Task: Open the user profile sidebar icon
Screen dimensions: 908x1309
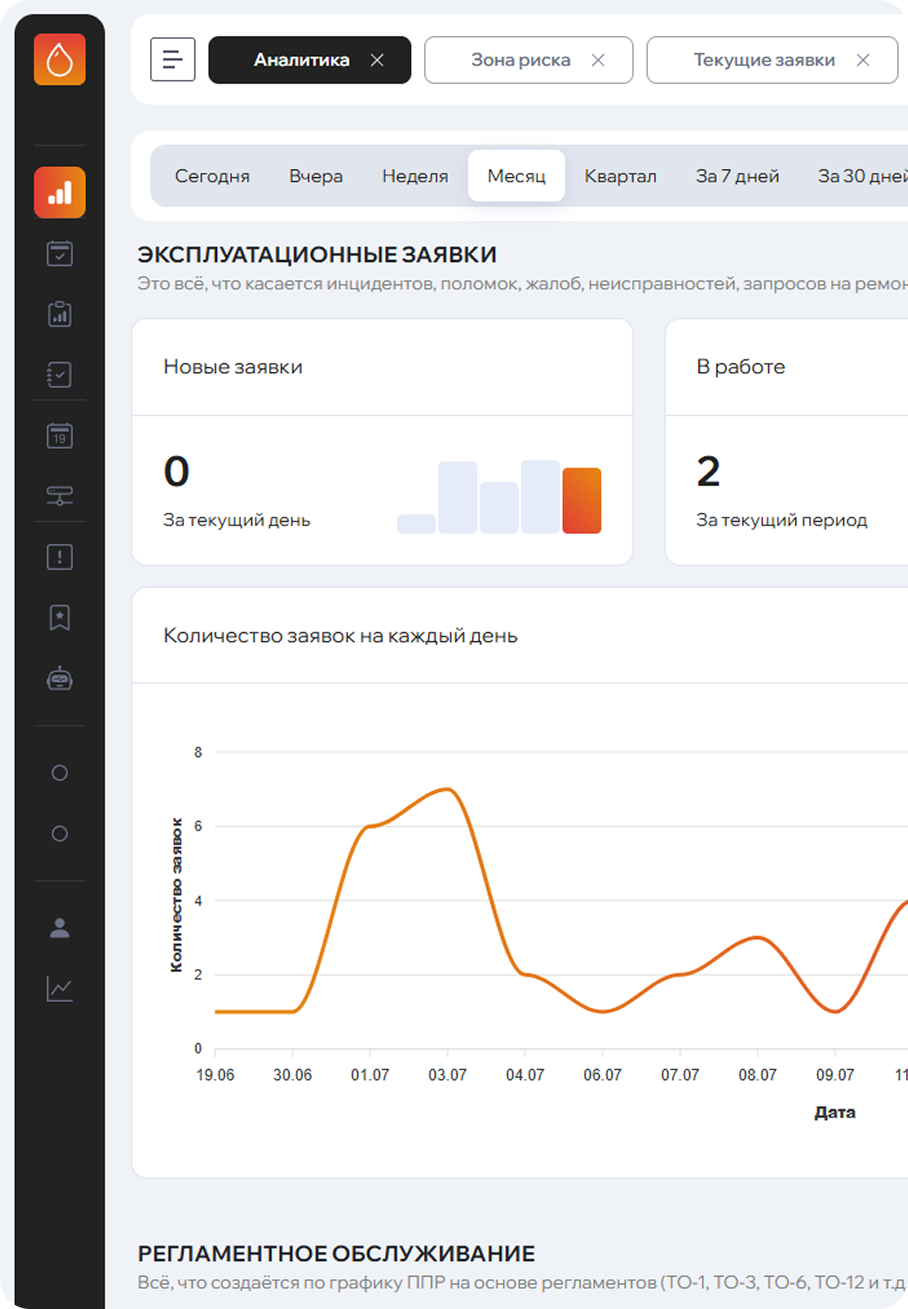Action: (59, 928)
